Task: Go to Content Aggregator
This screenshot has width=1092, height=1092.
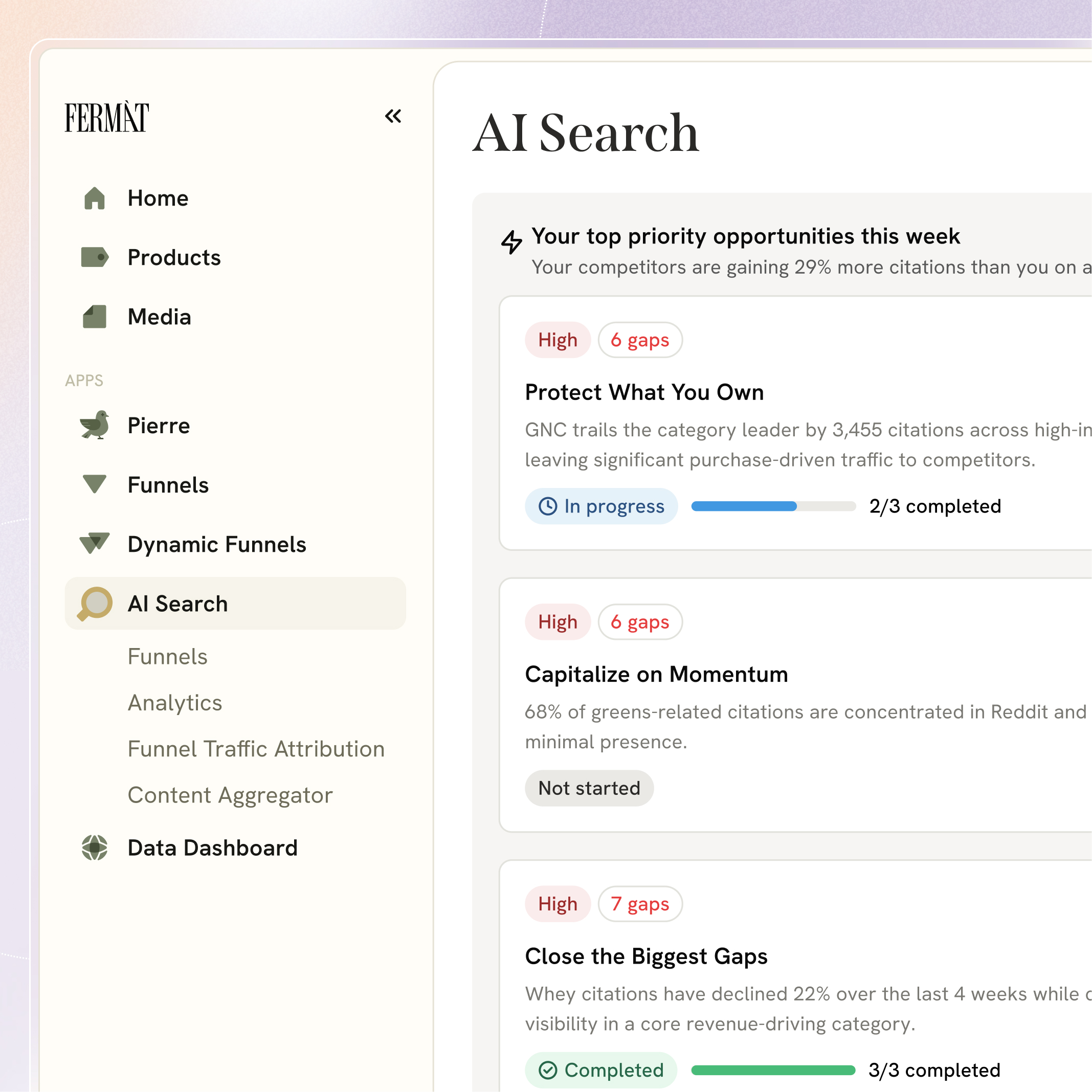Action: 230,795
